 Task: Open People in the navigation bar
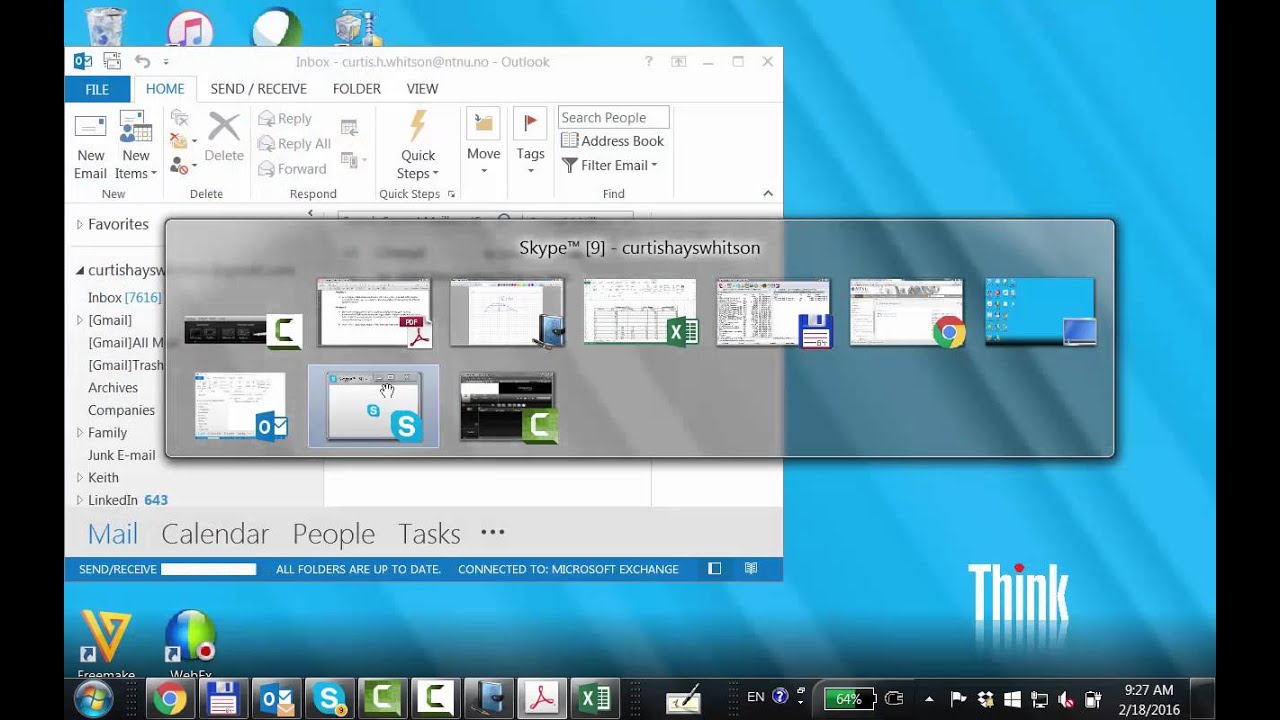click(334, 534)
